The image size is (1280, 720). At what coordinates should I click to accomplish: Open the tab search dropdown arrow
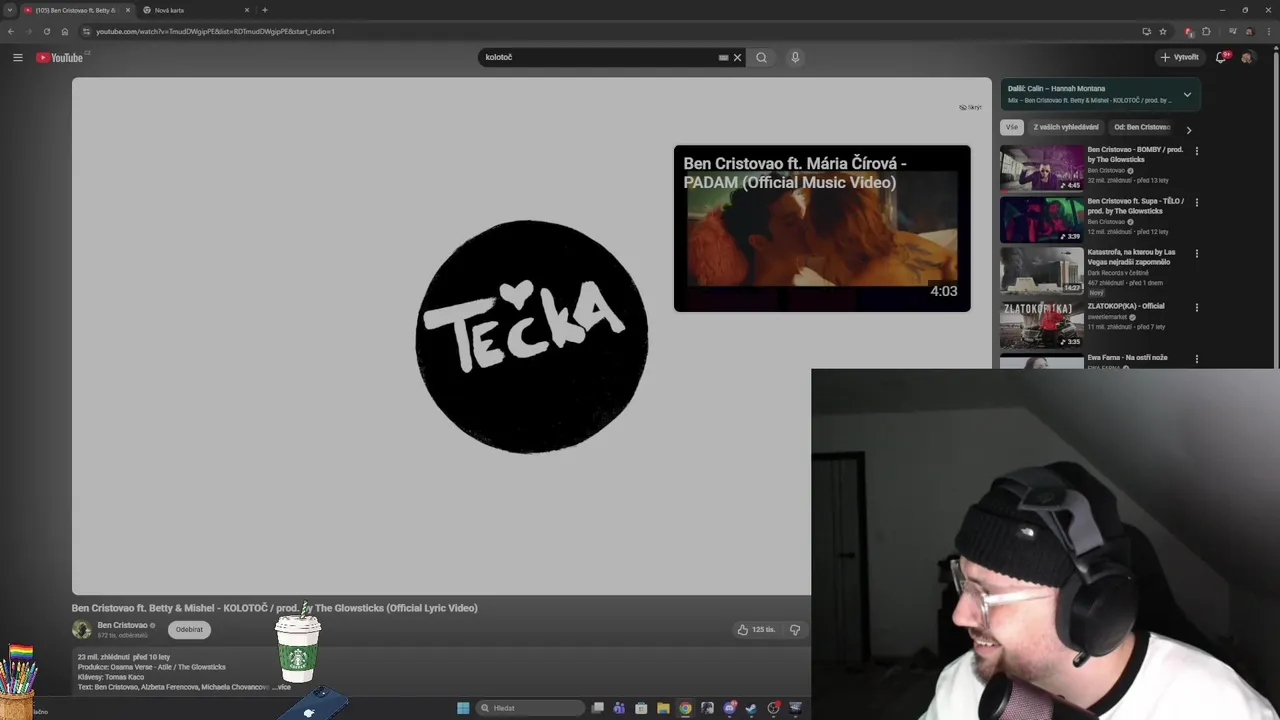pos(9,10)
